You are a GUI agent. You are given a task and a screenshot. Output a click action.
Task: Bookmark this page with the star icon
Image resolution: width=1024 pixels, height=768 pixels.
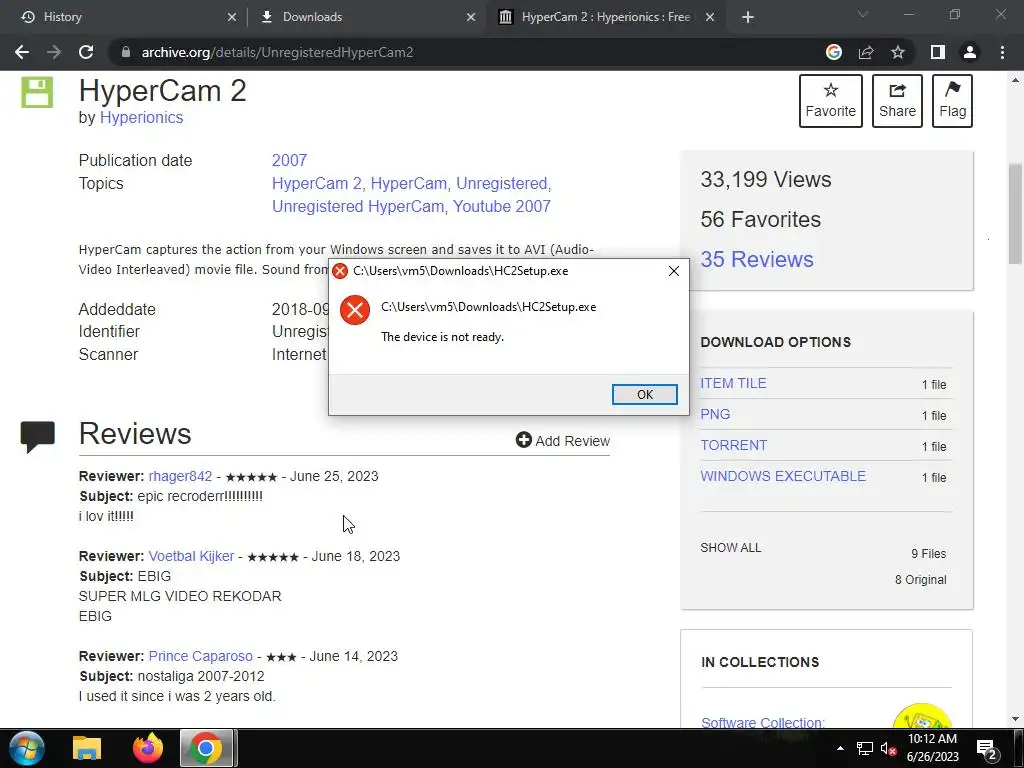pos(898,52)
